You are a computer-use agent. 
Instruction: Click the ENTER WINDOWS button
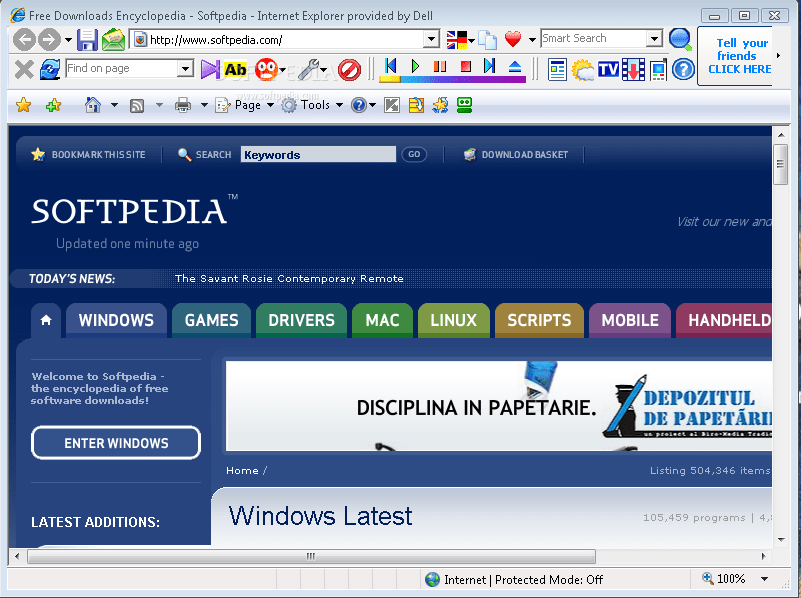coord(116,443)
